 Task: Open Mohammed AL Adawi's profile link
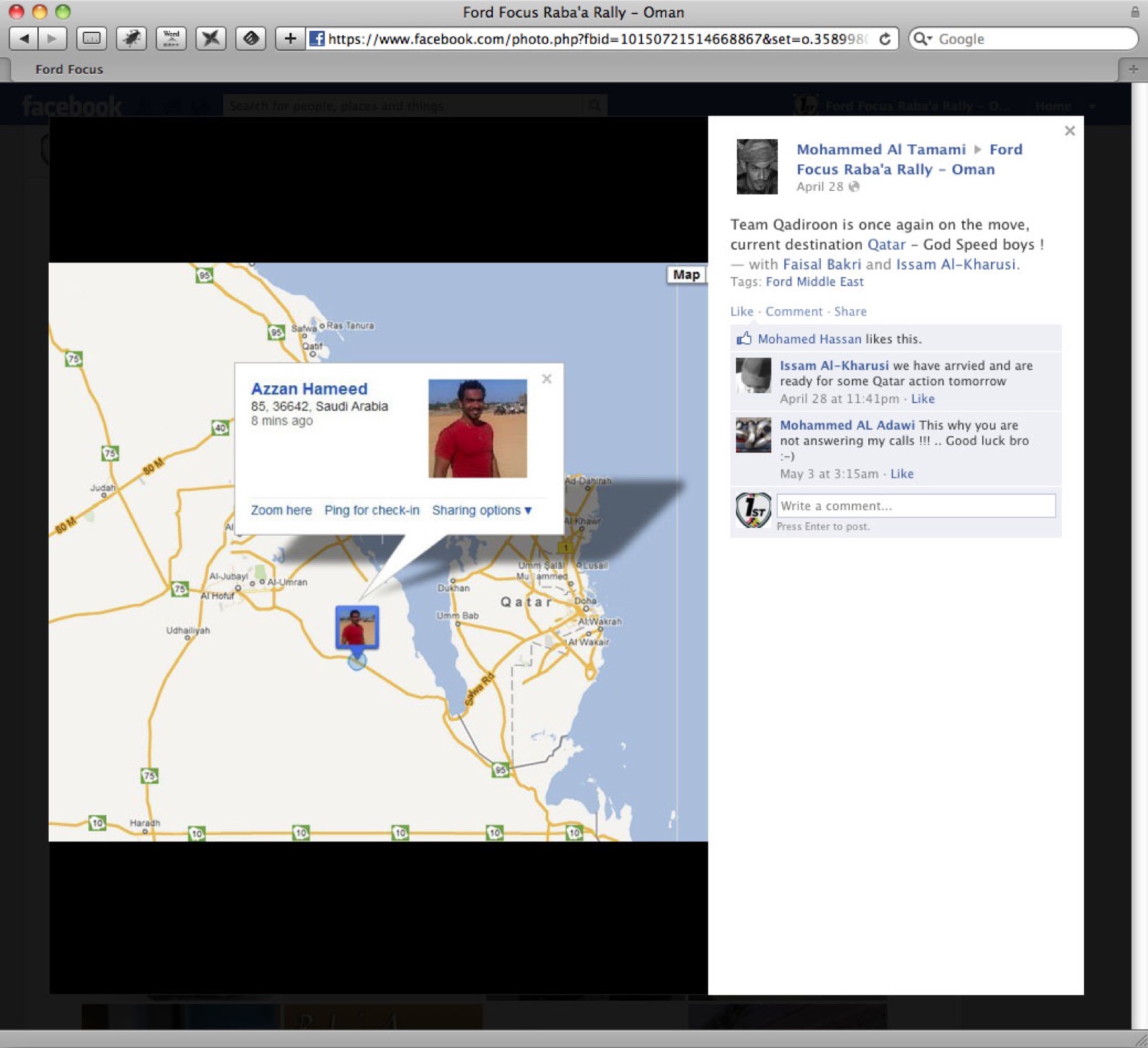click(847, 425)
